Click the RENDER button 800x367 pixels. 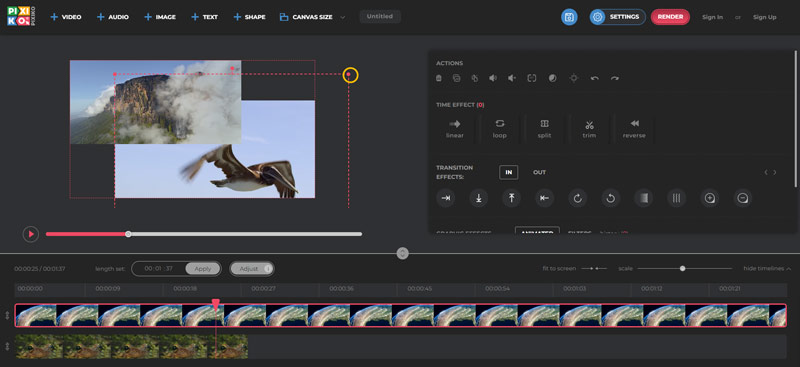(670, 17)
